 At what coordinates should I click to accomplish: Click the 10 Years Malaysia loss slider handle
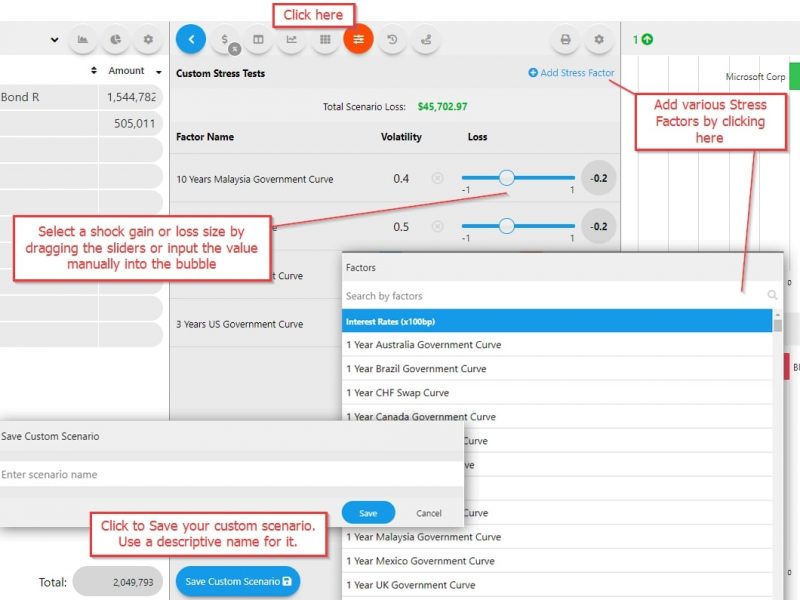[x=506, y=178]
